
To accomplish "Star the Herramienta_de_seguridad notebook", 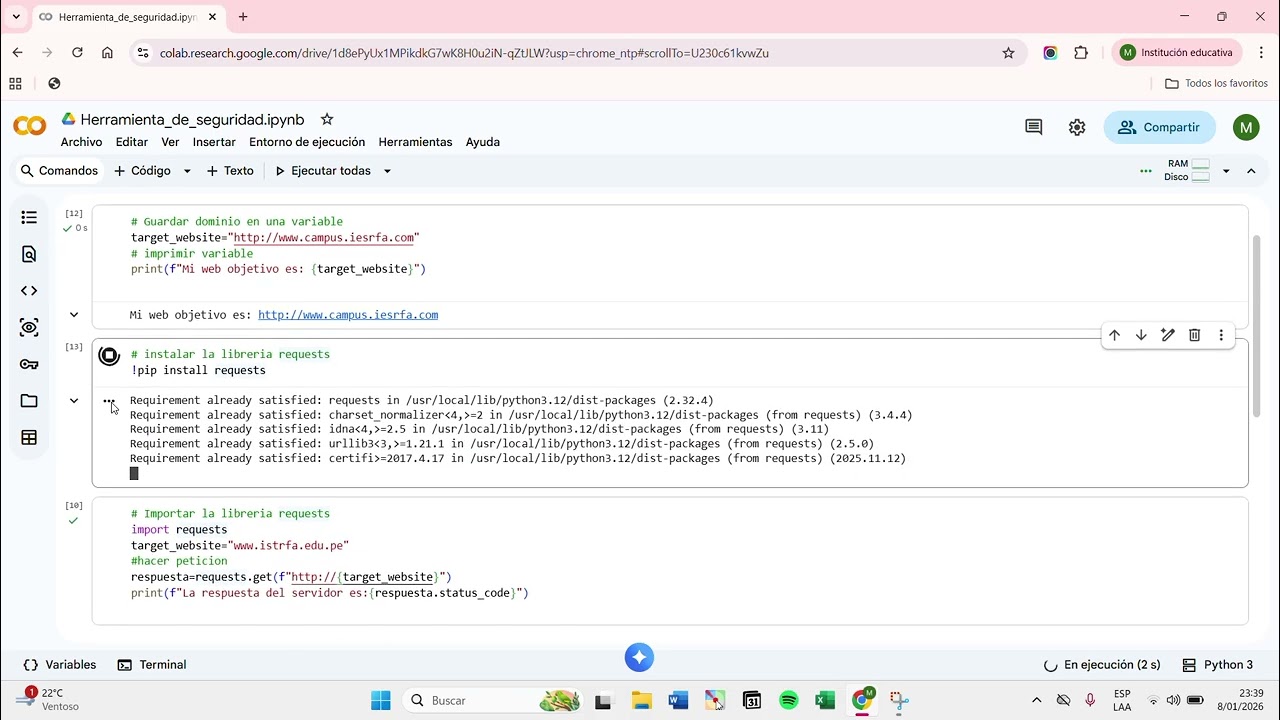I will (x=326, y=119).
